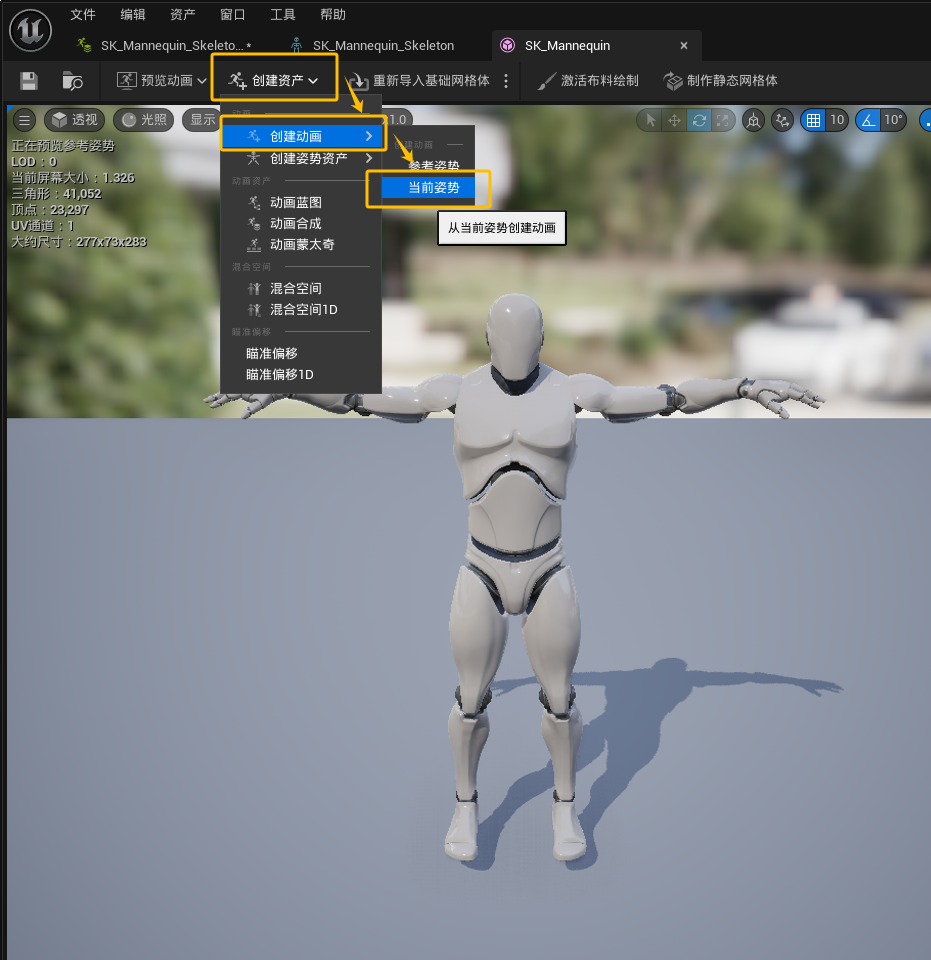Toggle grid snapping in the viewport
The height and width of the screenshot is (960, 931).
tap(814, 120)
